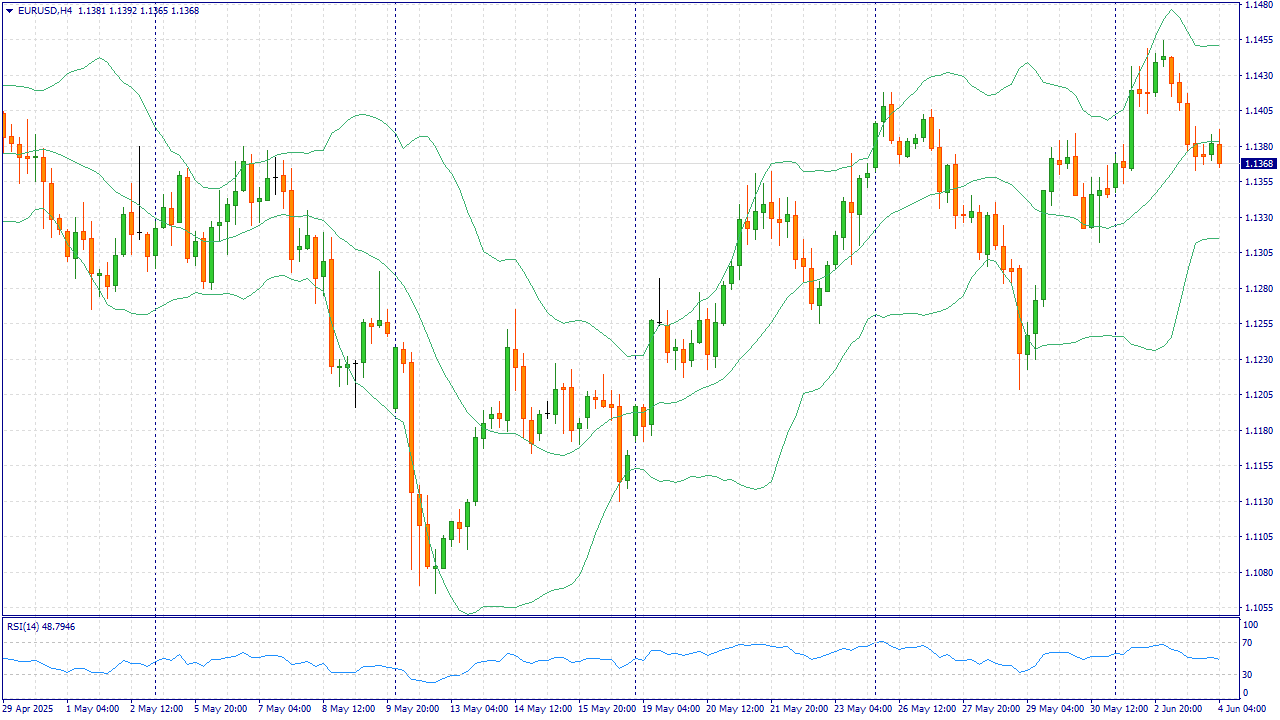Screen dimensions: 1280x720
Task: Click price level 1.1405 on the scale
Action: click(x=1259, y=111)
